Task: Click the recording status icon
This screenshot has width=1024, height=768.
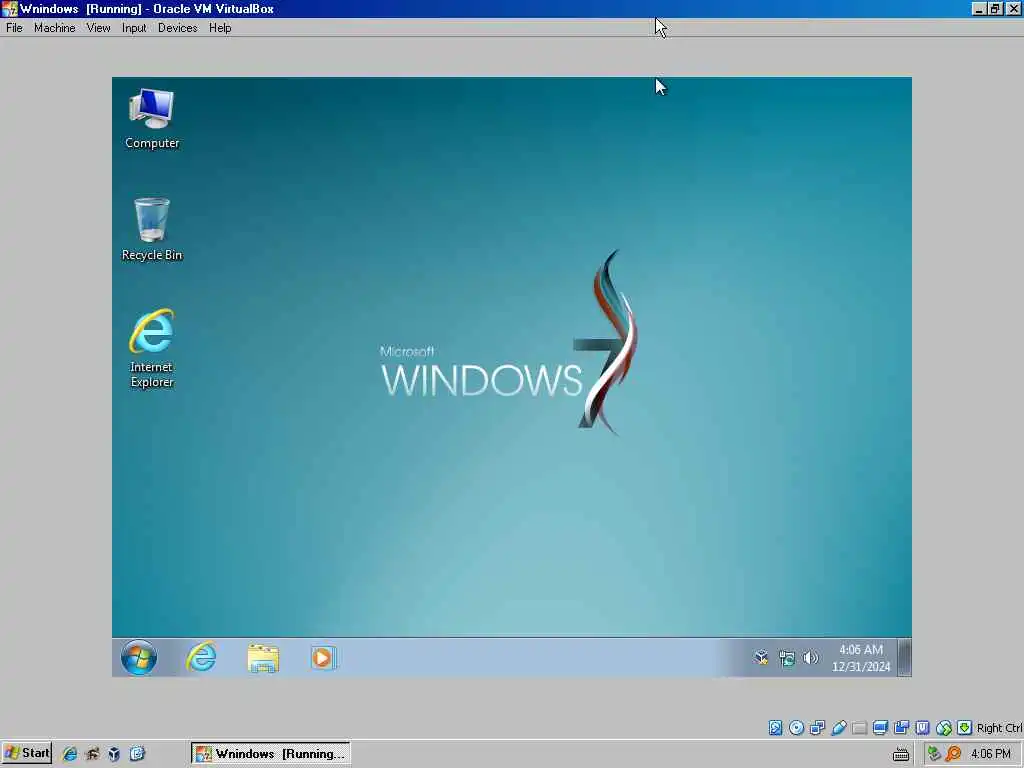Action: point(901,728)
